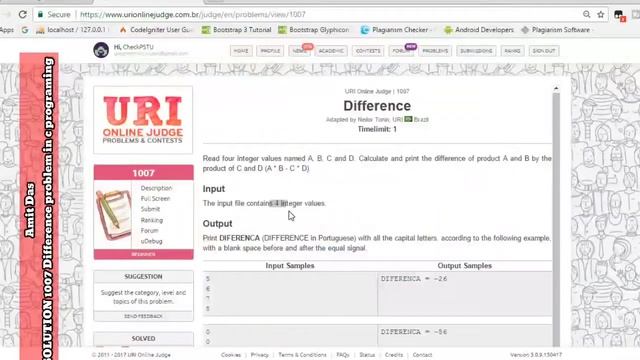Open the ACADEMIC menu item
640x360 pixels.
331,51
